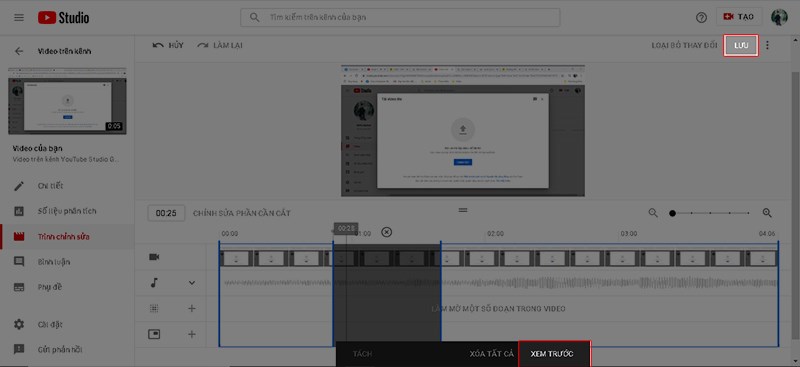Click the 03:00 mark on the timeline ruler

coord(629,234)
